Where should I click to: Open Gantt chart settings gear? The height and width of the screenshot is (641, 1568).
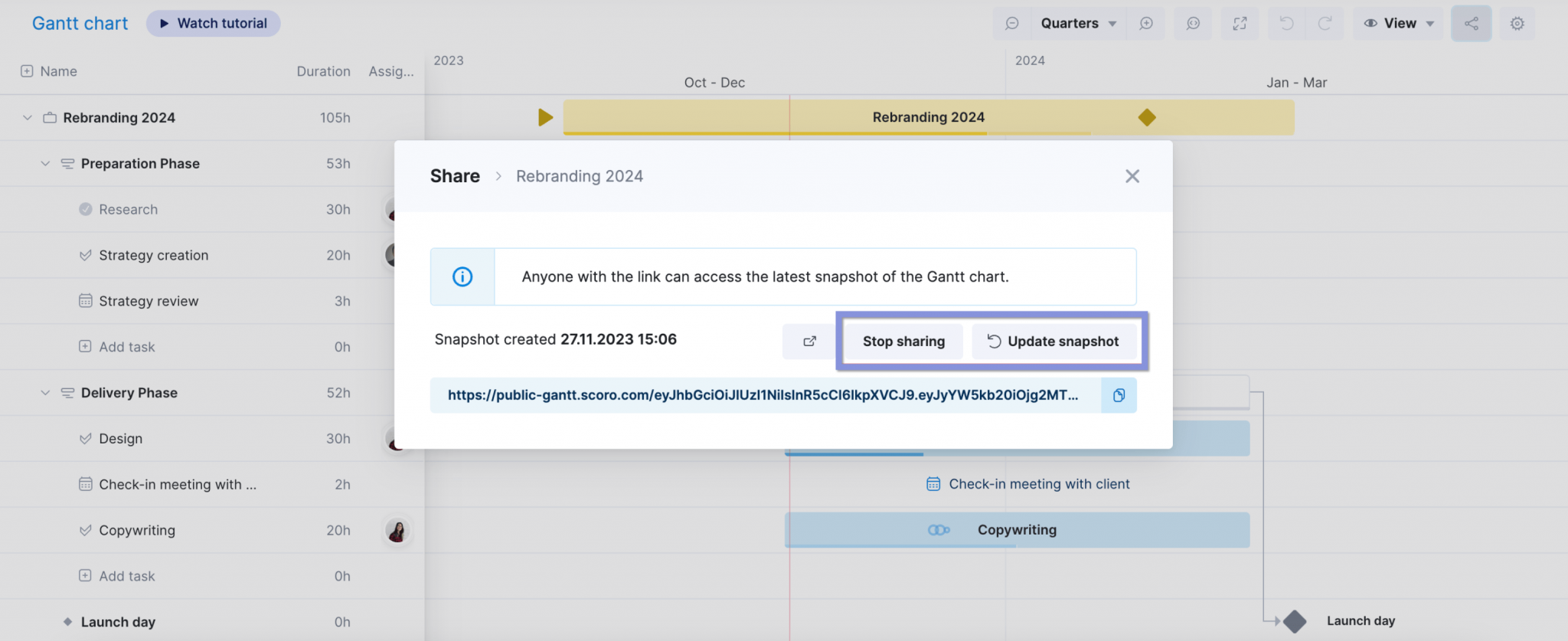tap(1517, 24)
